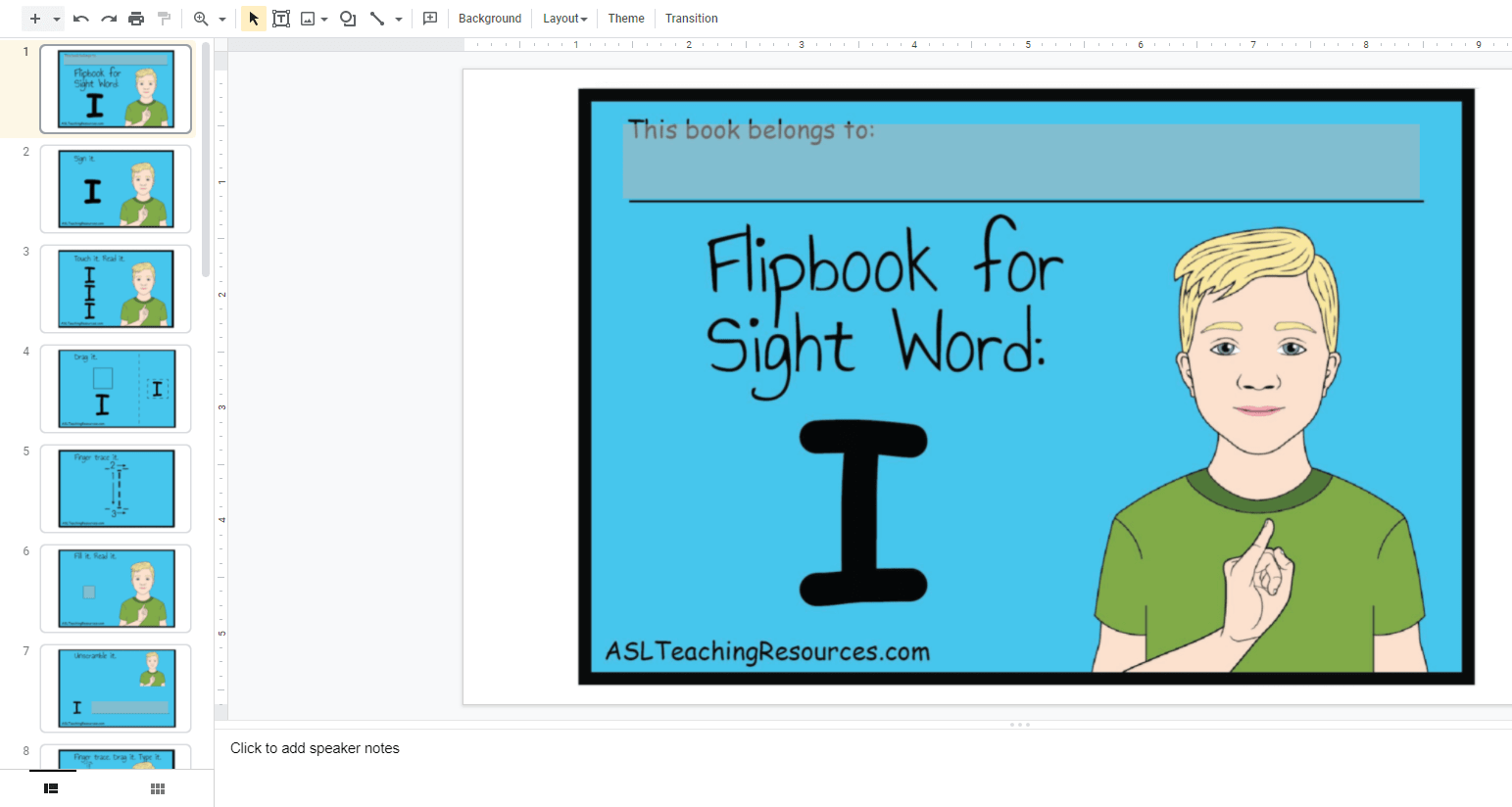The width and height of the screenshot is (1512, 807).
Task: Click the boy signing illustration
Action: coord(1261,451)
